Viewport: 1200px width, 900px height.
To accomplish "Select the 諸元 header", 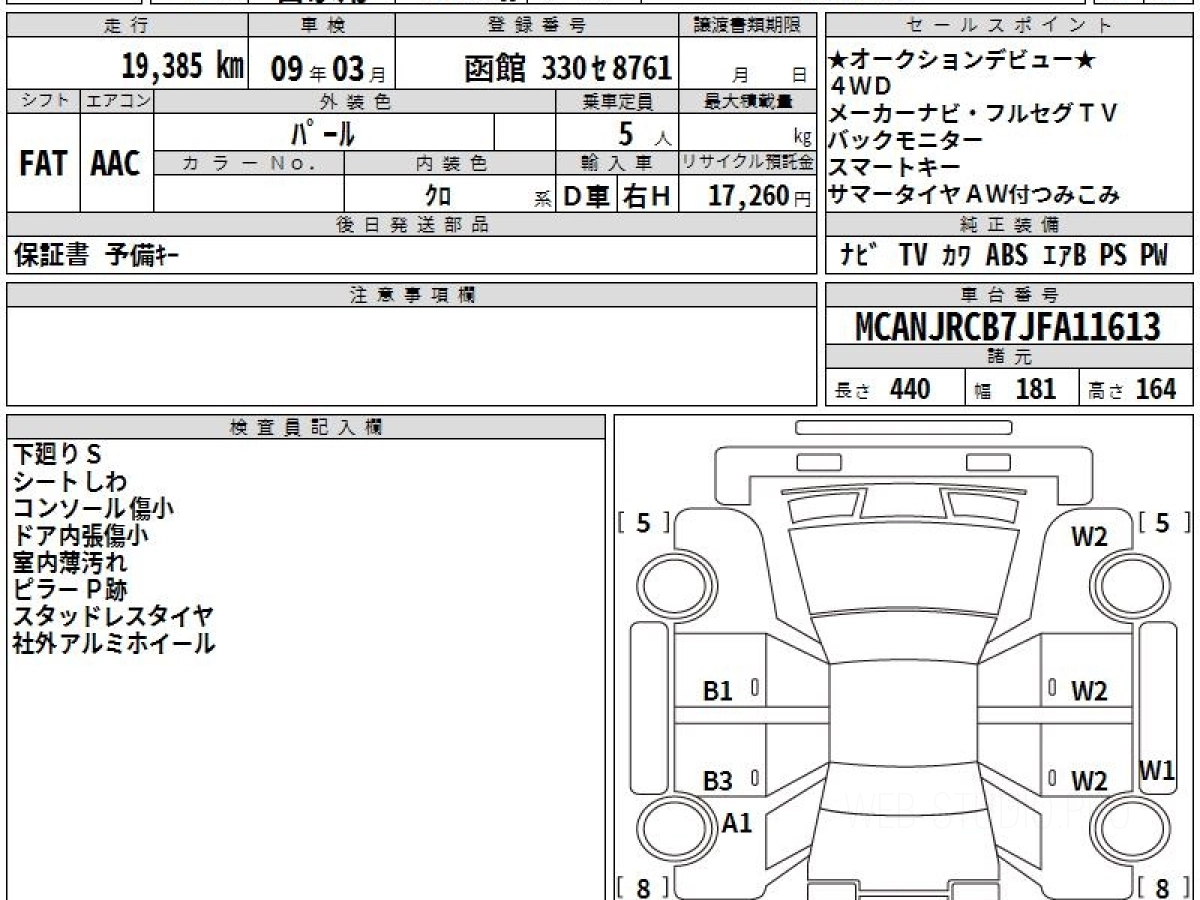I will (1010, 358).
